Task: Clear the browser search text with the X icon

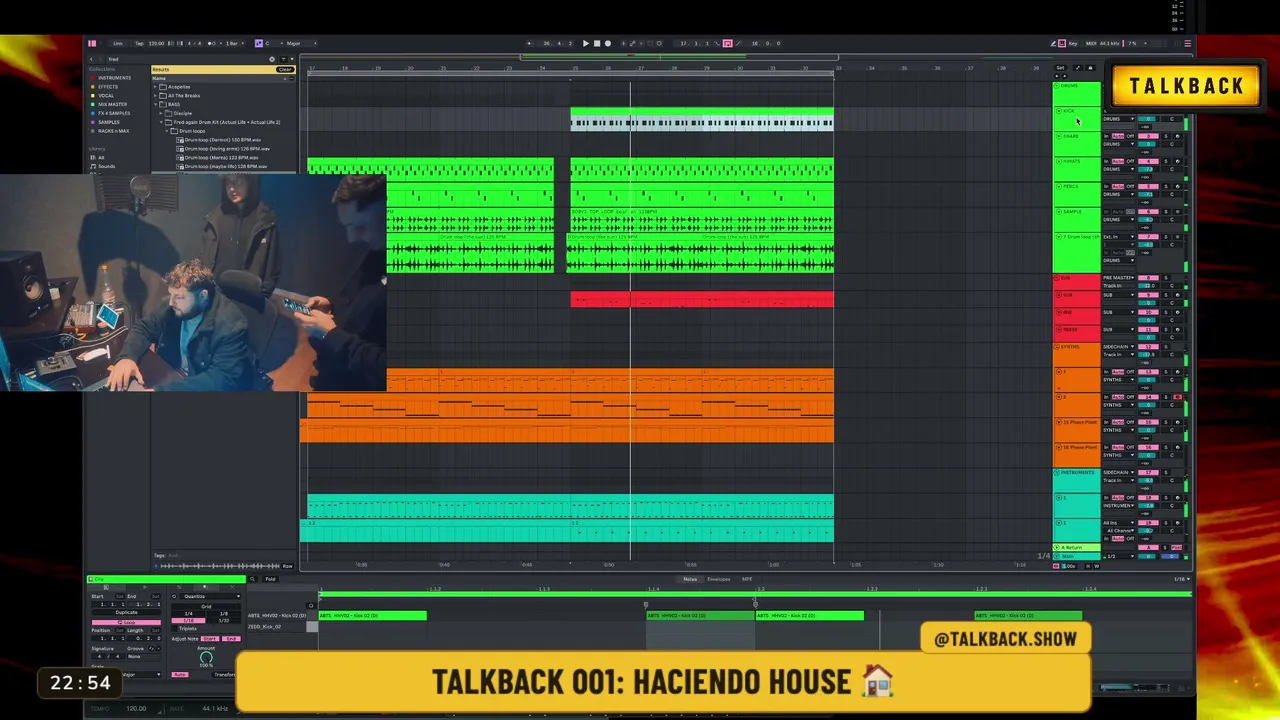Action: point(272,59)
